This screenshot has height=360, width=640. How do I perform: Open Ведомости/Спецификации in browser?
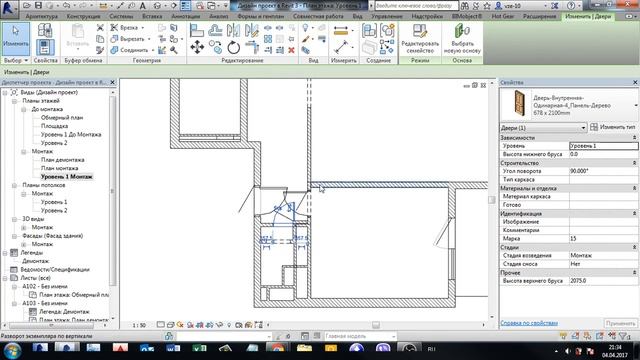[55, 269]
